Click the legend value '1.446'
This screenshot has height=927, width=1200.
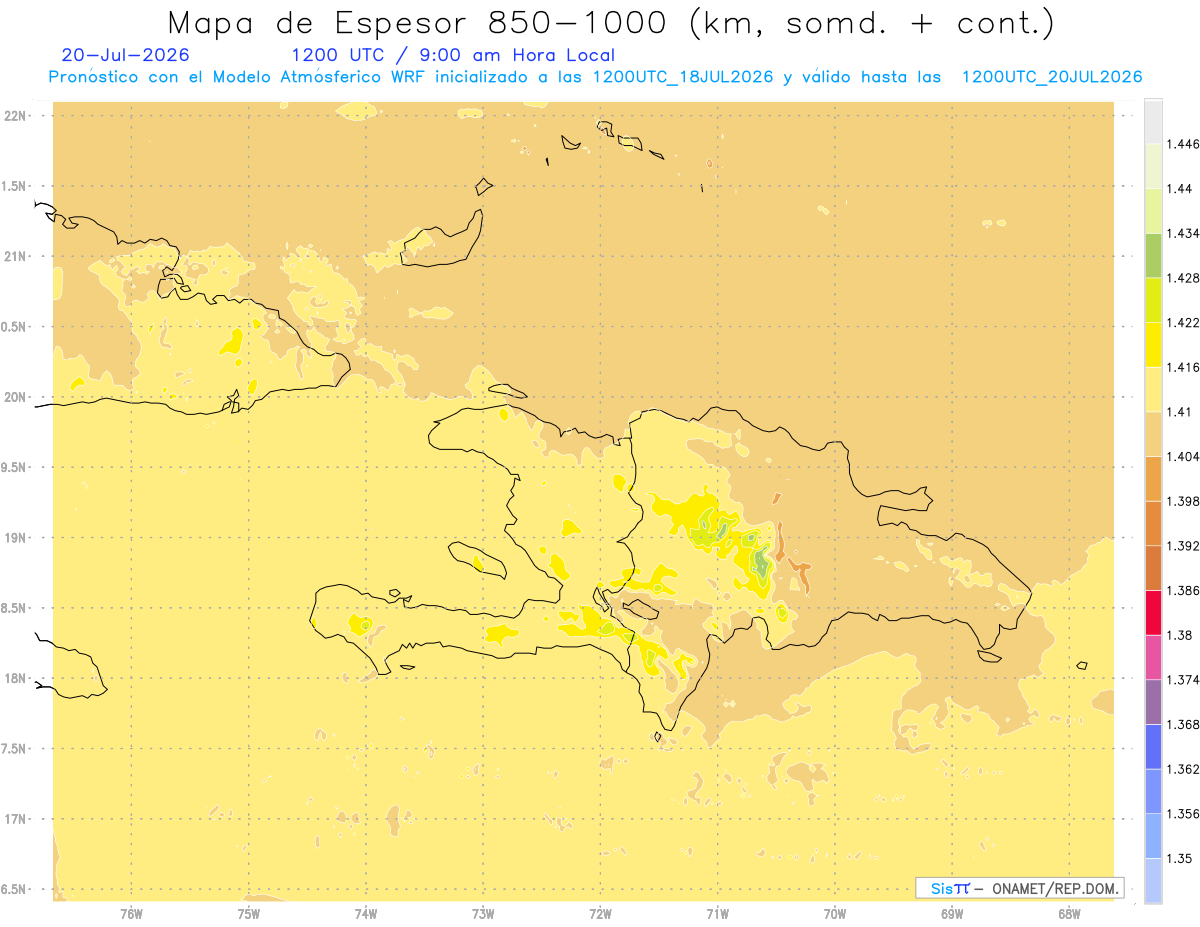(x=1182, y=144)
